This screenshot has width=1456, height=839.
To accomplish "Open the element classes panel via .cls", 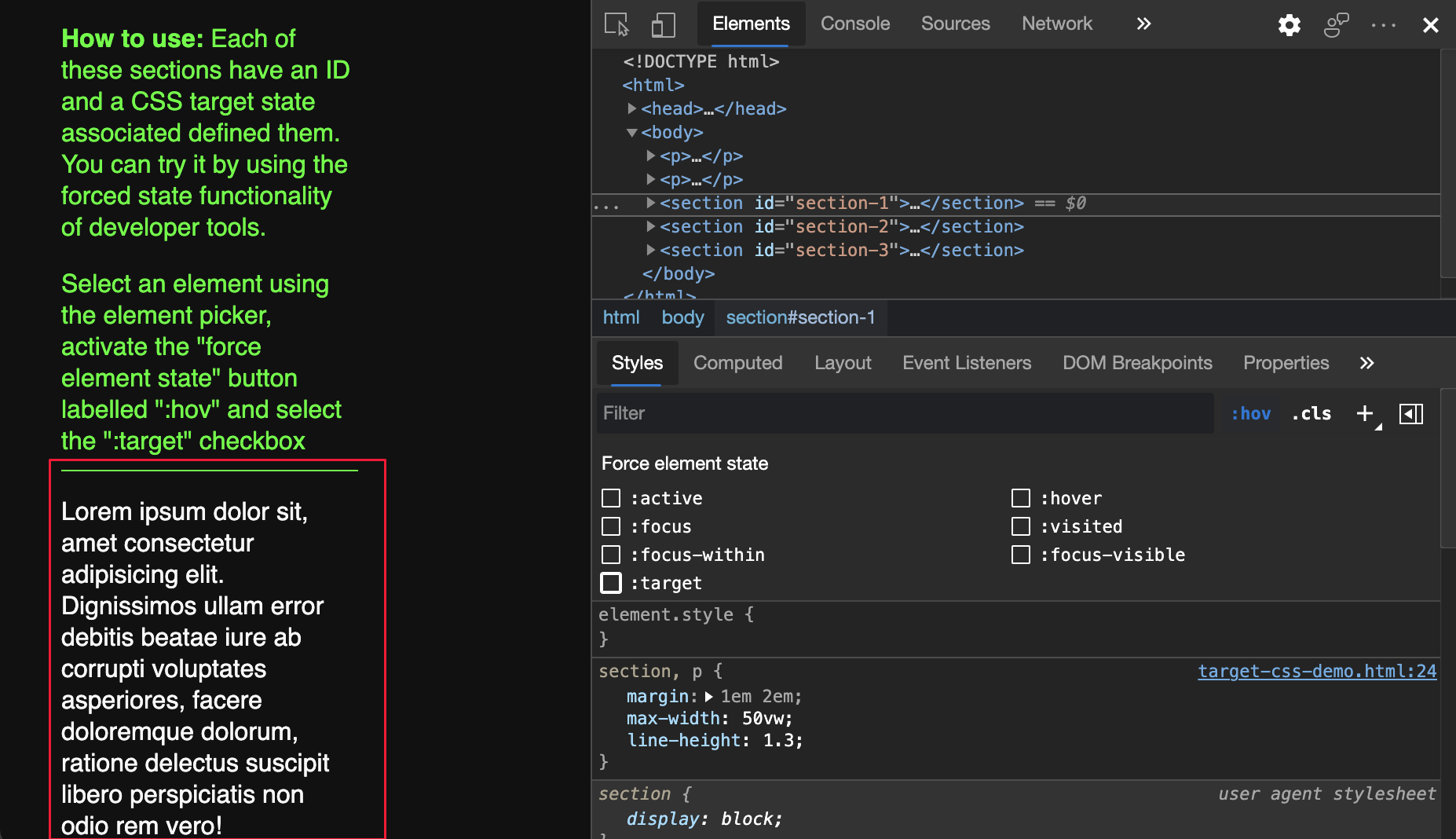I will (x=1311, y=413).
